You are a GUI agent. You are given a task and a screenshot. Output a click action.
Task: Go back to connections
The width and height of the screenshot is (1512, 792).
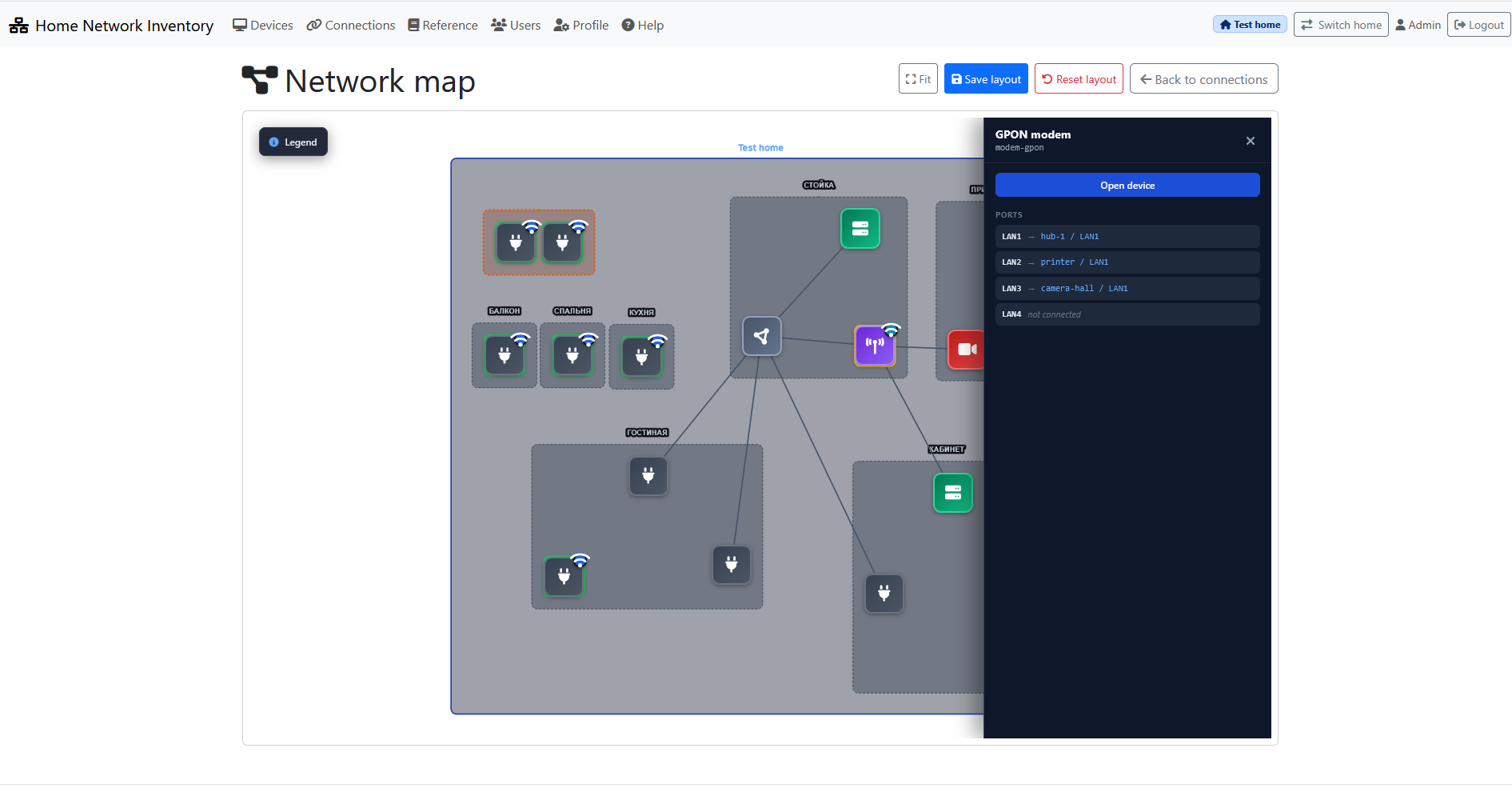pyautogui.click(x=1203, y=78)
